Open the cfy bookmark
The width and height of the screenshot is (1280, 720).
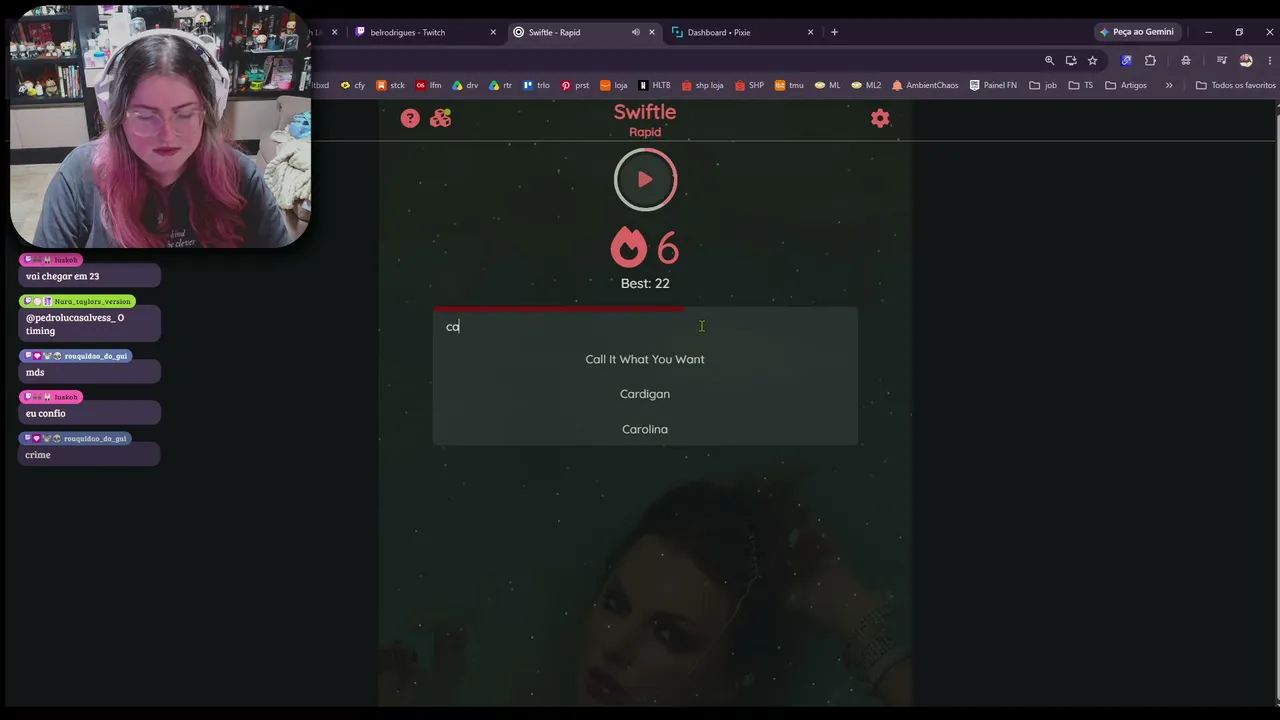pos(353,85)
